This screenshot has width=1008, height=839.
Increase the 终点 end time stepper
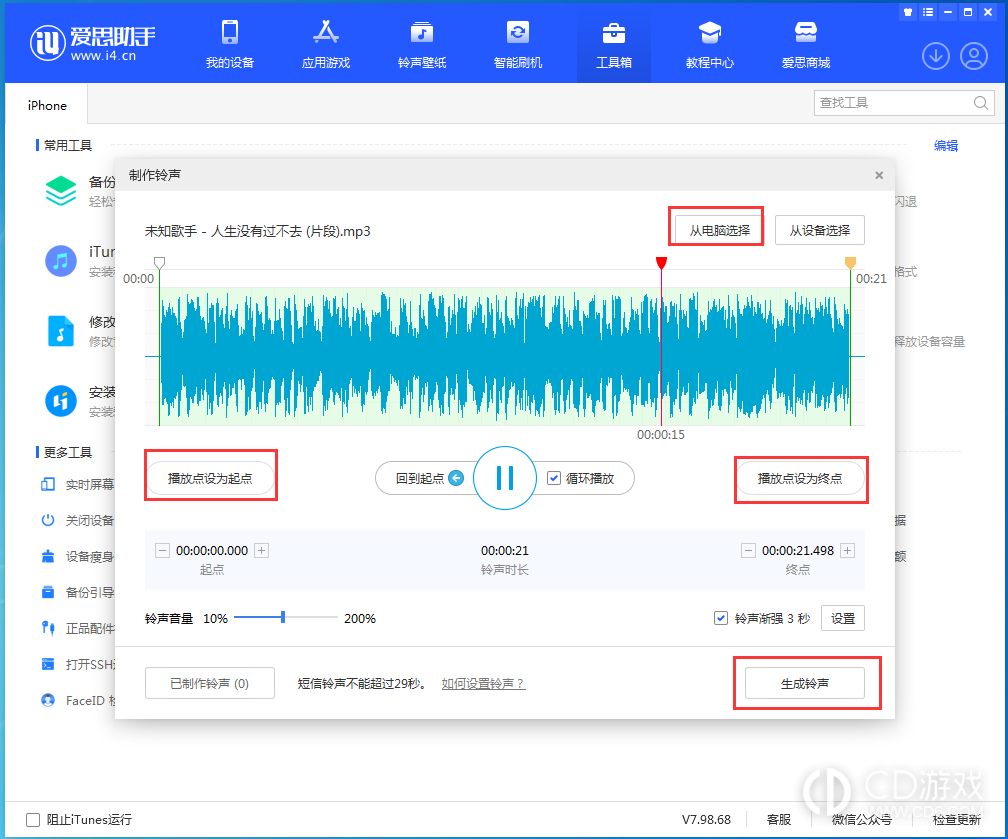pyautogui.click(x=845, y=550)
